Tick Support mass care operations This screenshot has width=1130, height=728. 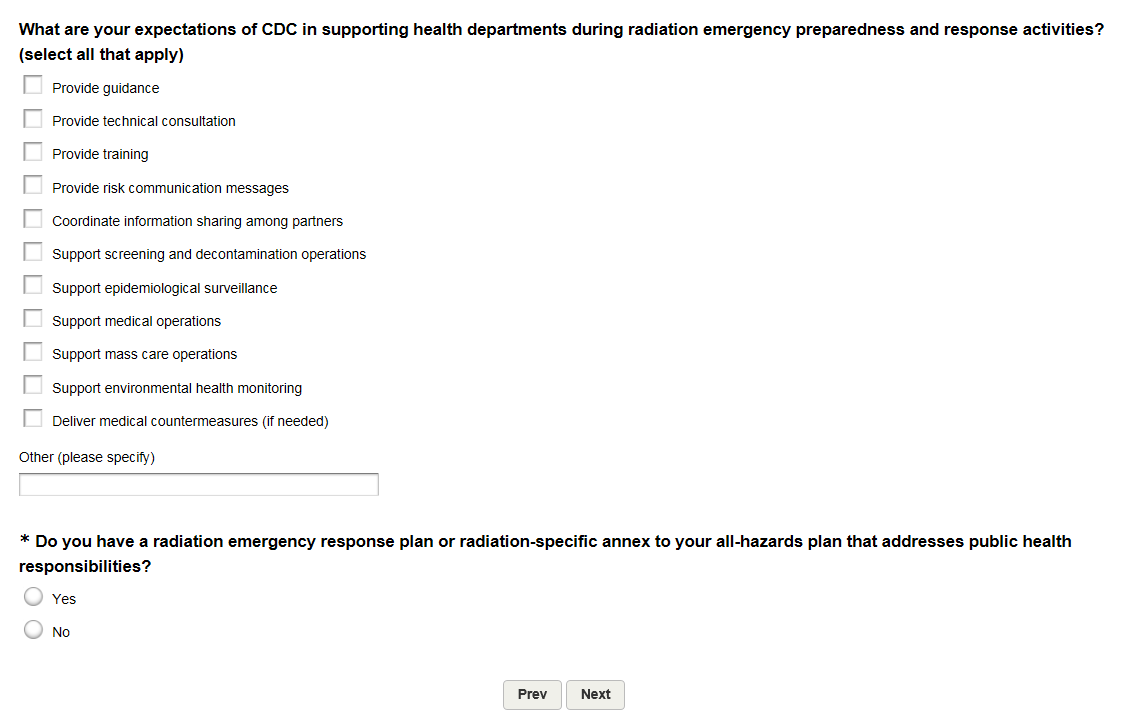[x=33, y=353]
